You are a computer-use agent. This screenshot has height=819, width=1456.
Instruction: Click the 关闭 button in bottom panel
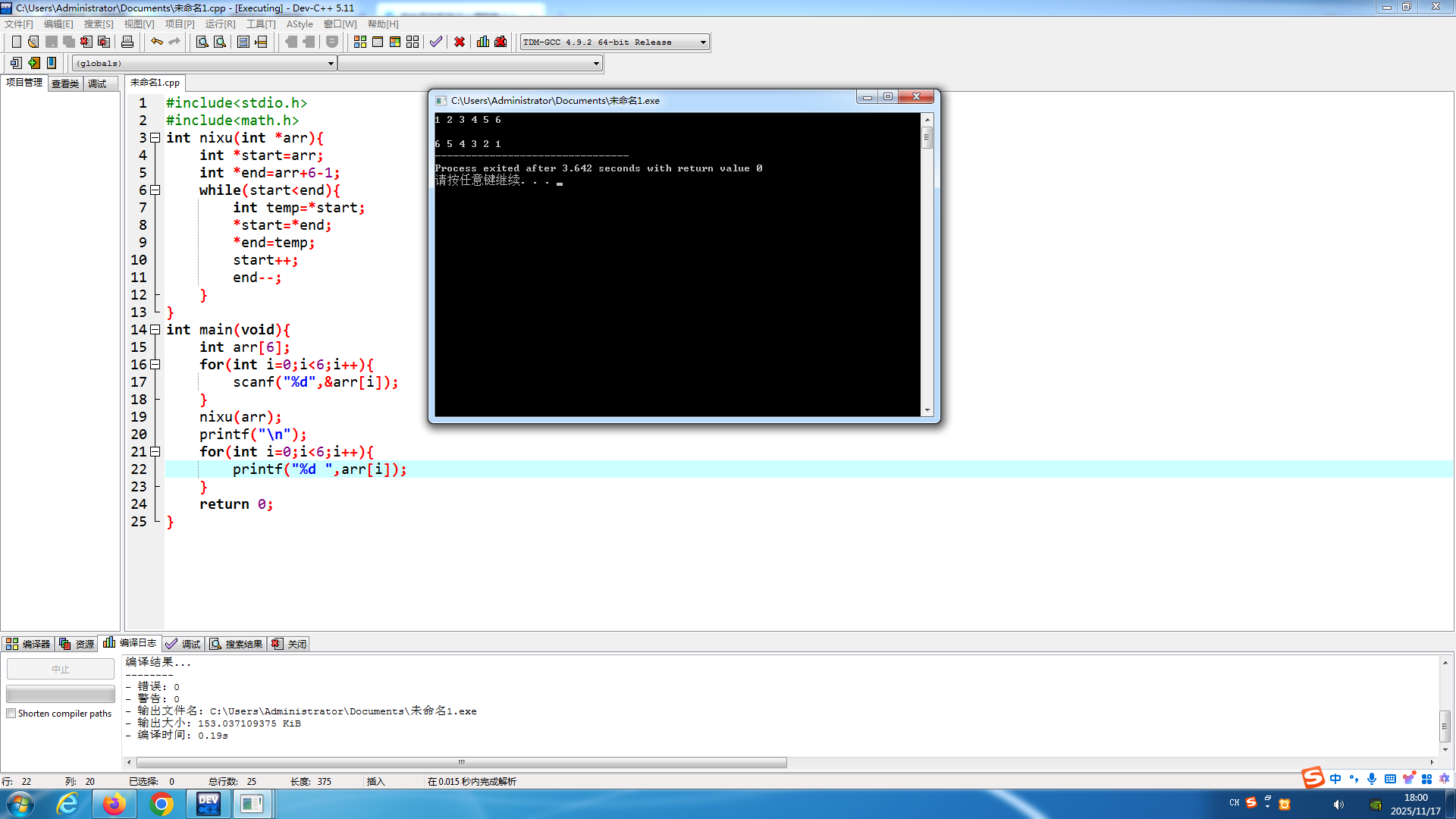[290, 644]
